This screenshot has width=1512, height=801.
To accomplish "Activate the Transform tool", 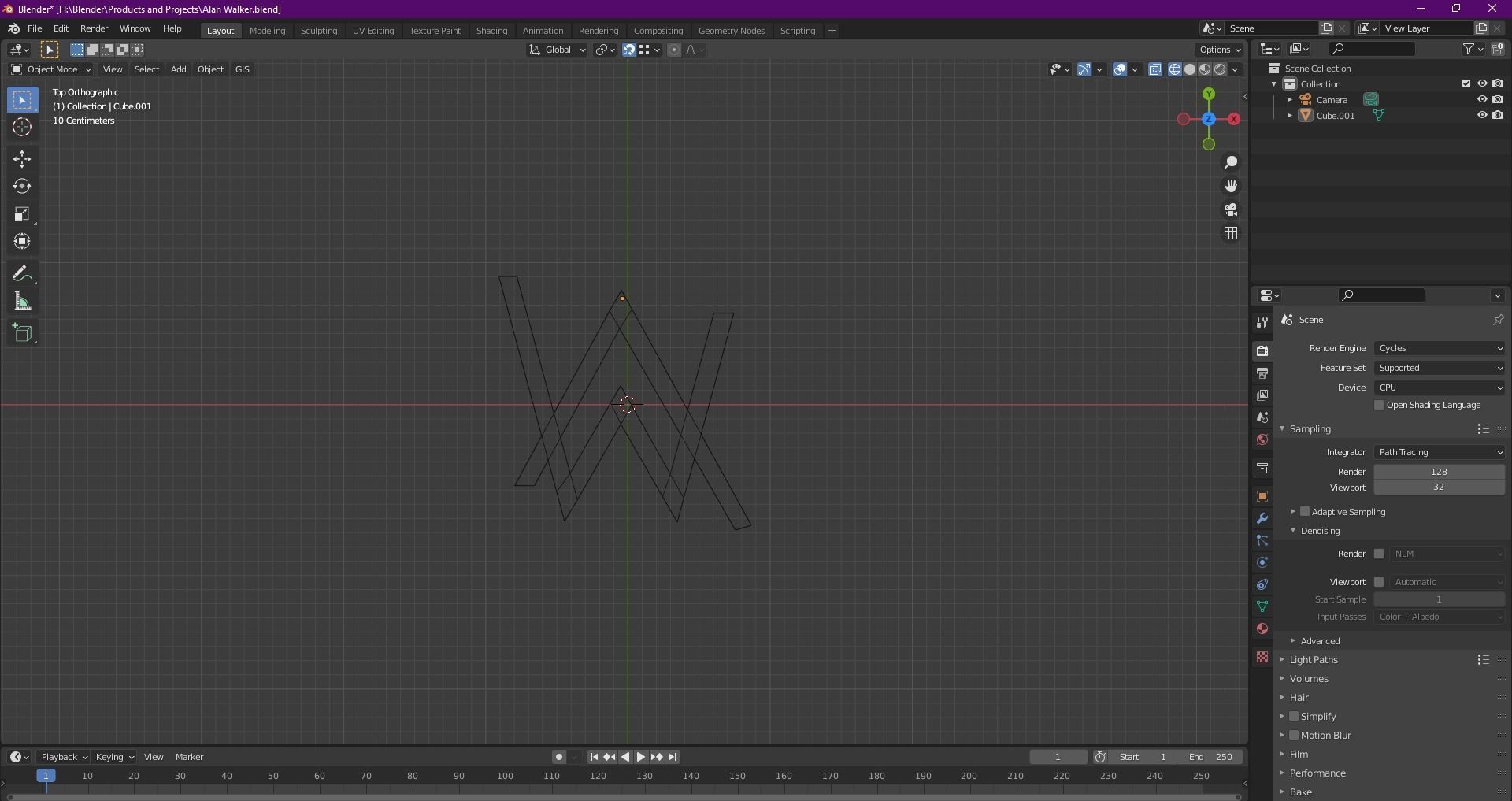I will (22, 242).
